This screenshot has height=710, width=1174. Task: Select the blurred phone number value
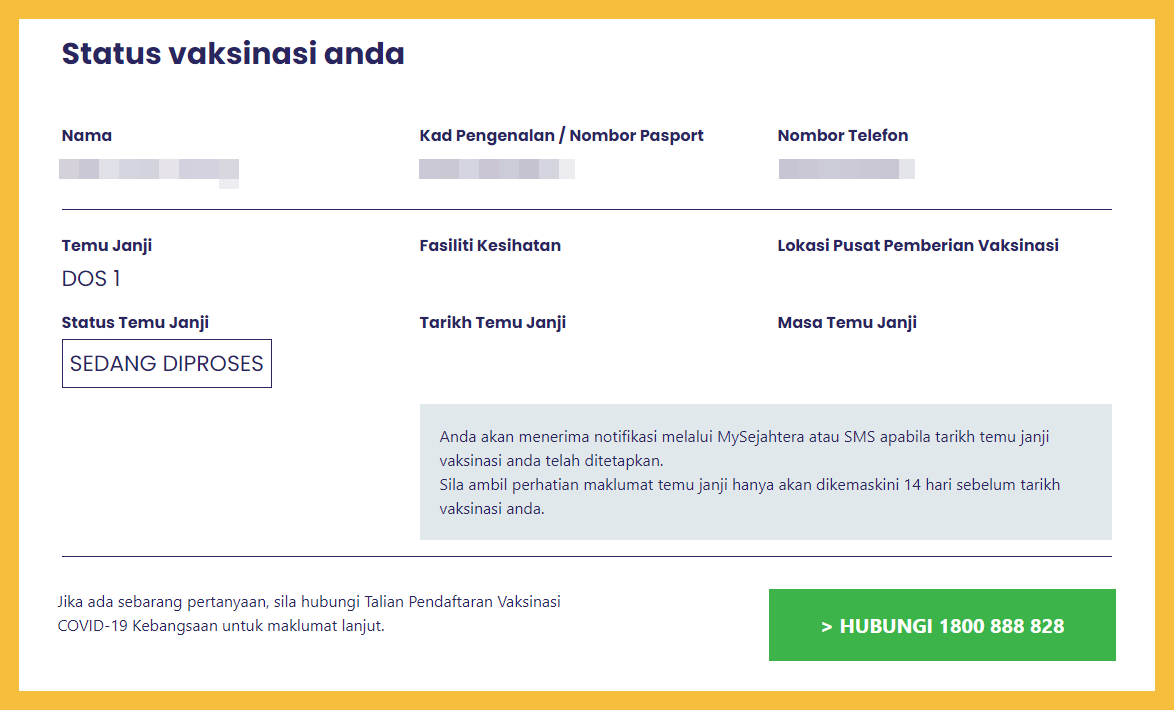846,169
